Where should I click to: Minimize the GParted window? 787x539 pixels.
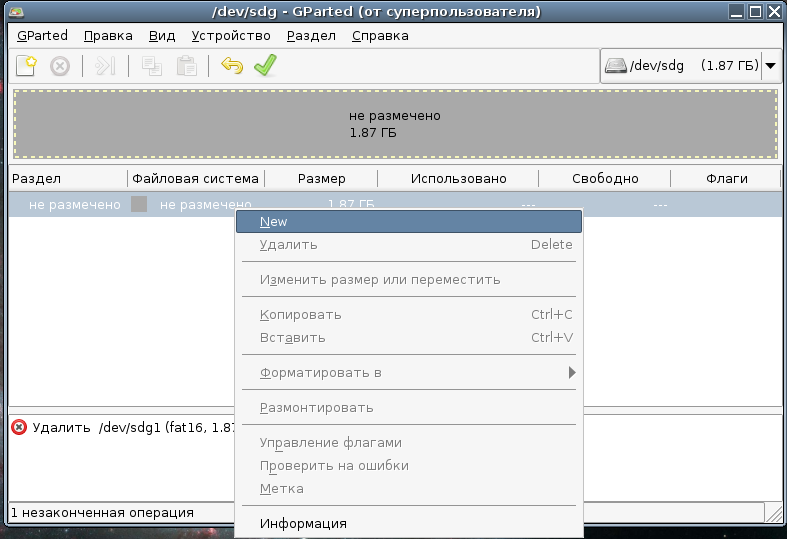(736, 11)
